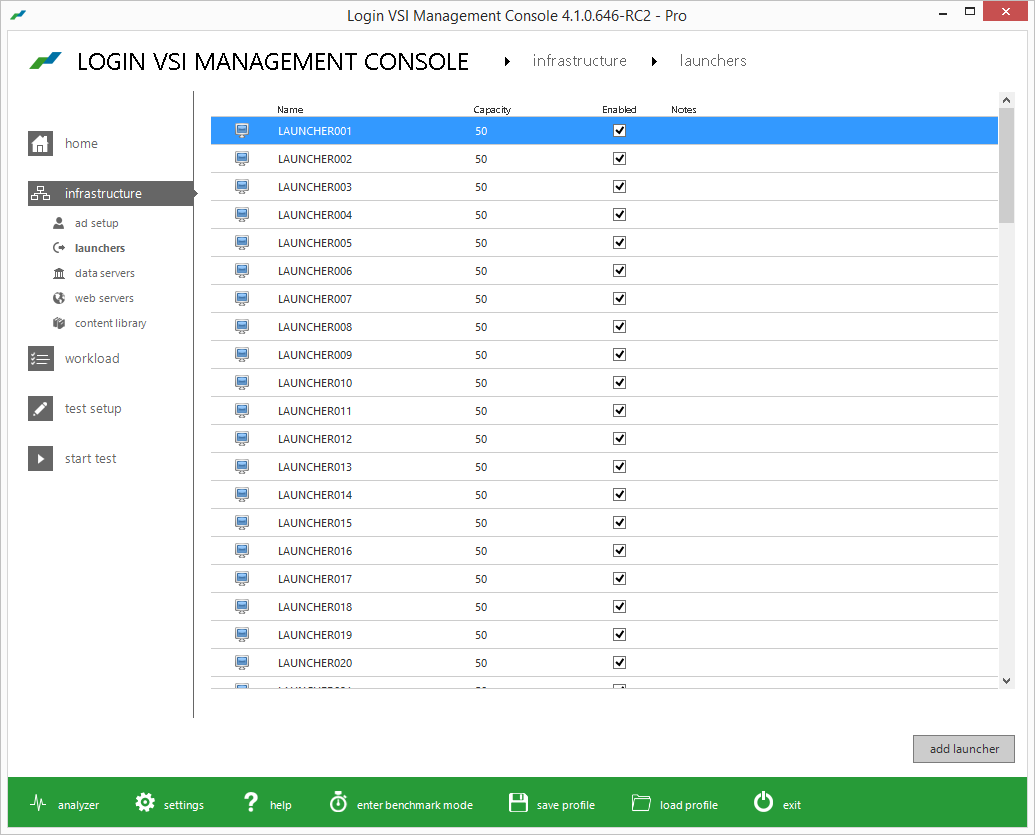Select the infrastructure menu item
Image resolution: width=1035 pixels, height=835 pixels.
[x=111, y=193]
